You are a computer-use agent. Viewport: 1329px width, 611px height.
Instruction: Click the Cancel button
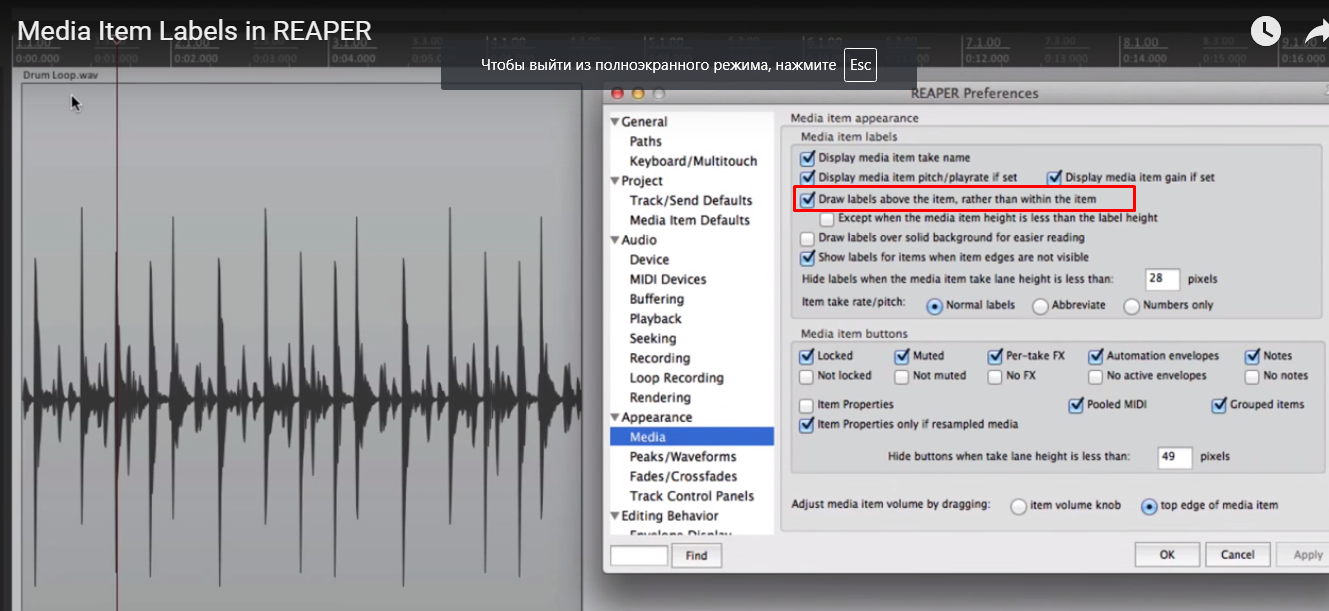click(x=1237, y=554)
